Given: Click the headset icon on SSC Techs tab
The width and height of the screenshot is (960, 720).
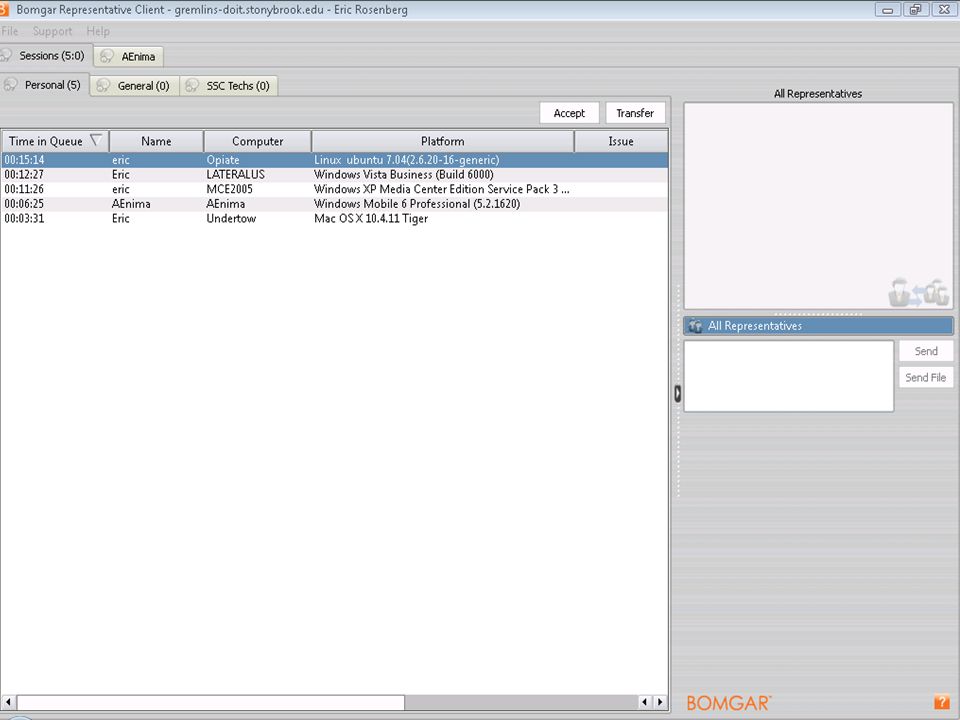Looking at the screenshot, I should (x=192, y=86).
